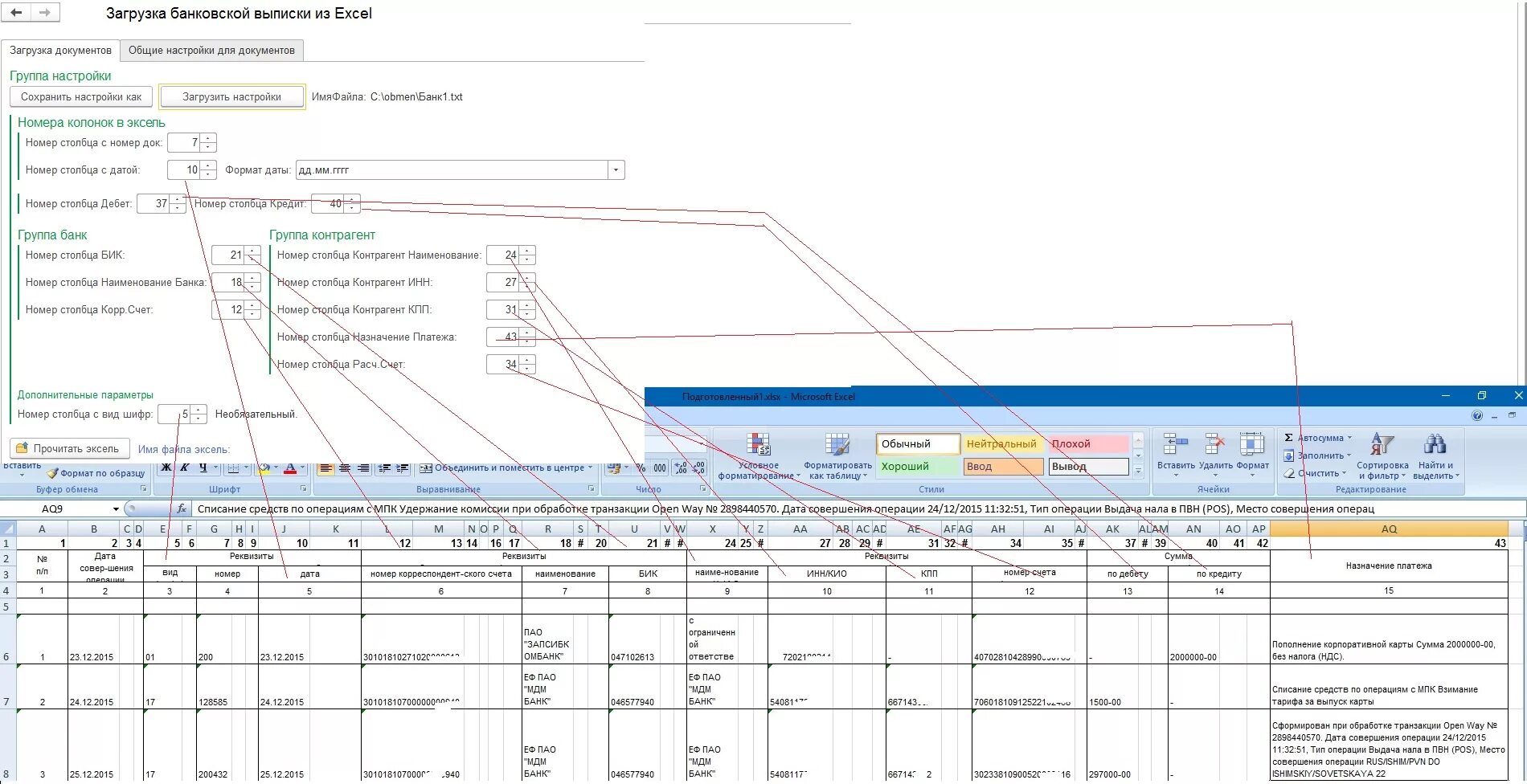Click the cell borders icon
This screenshot has height=784, width=1527.
[232, 468]
